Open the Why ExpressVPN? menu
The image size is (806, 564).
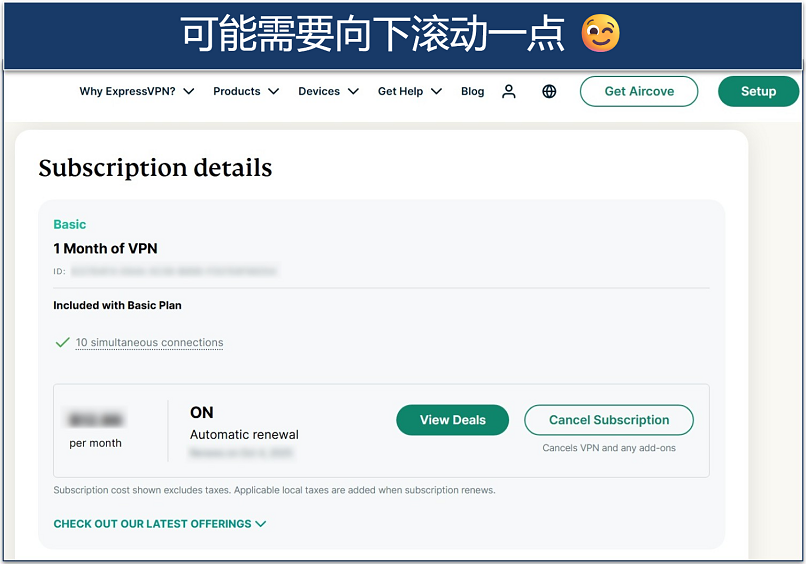click(x=136, y=91)
